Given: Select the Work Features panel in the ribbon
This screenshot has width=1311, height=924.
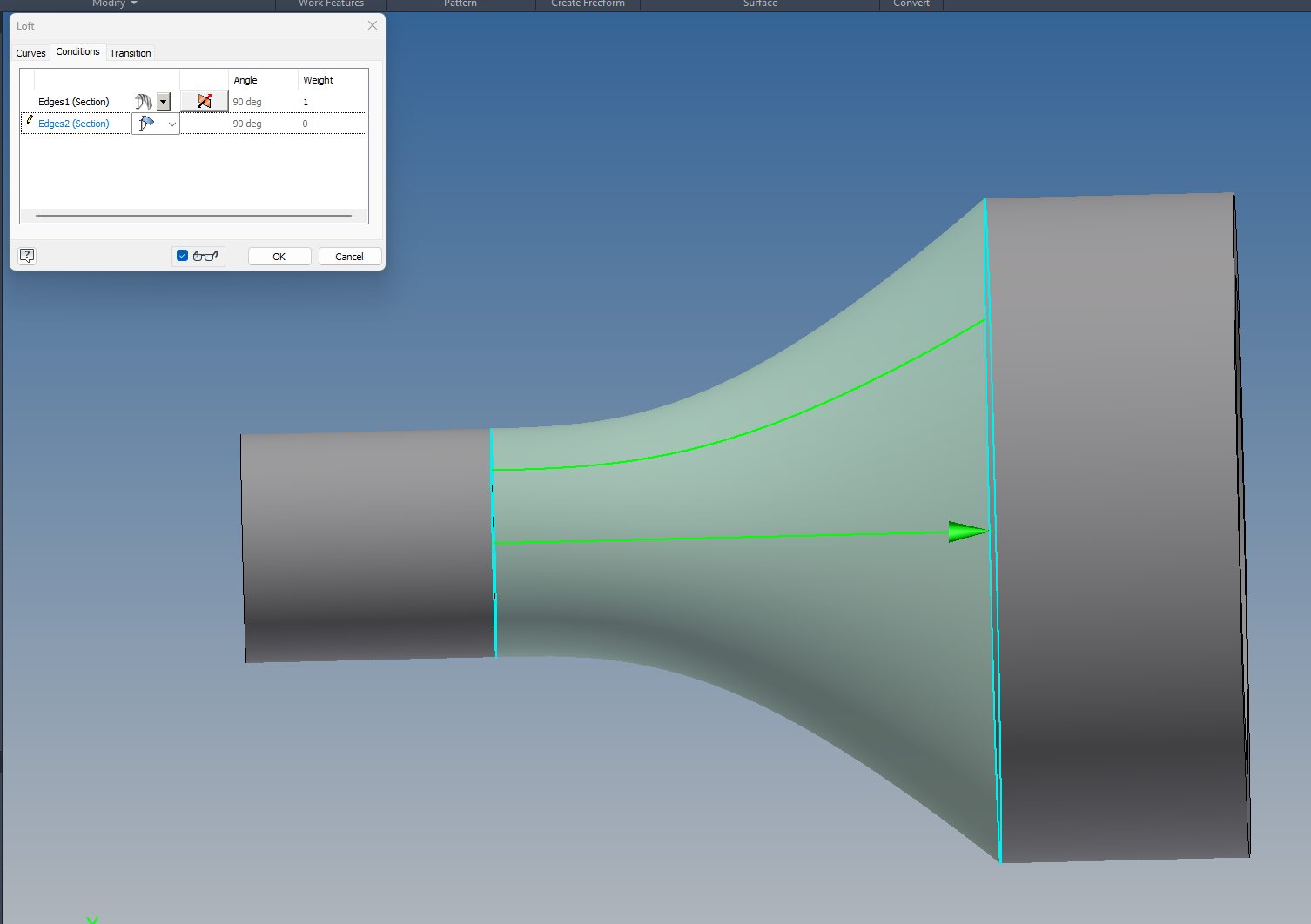Looking at the screenshot, I should tap(331, 4).
